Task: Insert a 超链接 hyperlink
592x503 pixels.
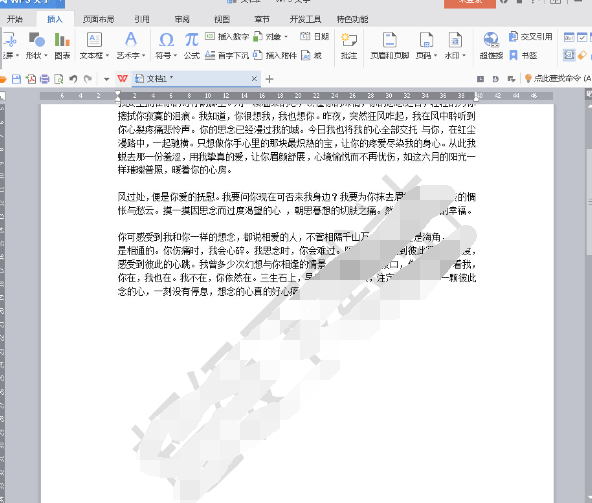Action: coord(491,46)
